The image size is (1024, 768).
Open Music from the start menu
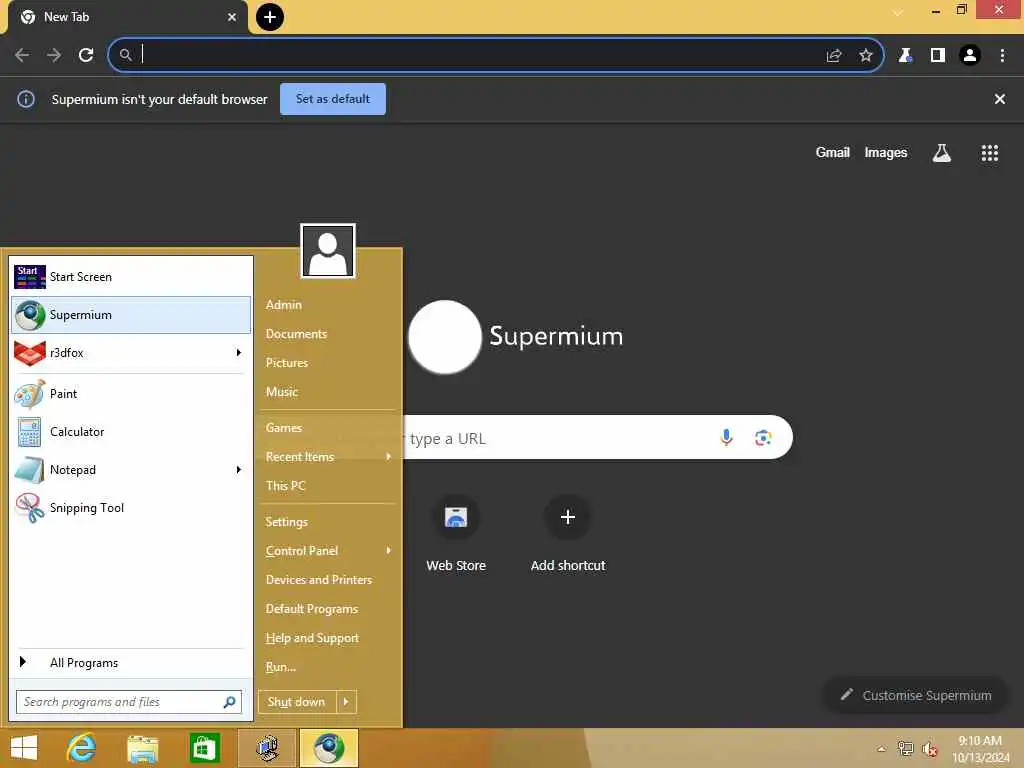point(281,392)
